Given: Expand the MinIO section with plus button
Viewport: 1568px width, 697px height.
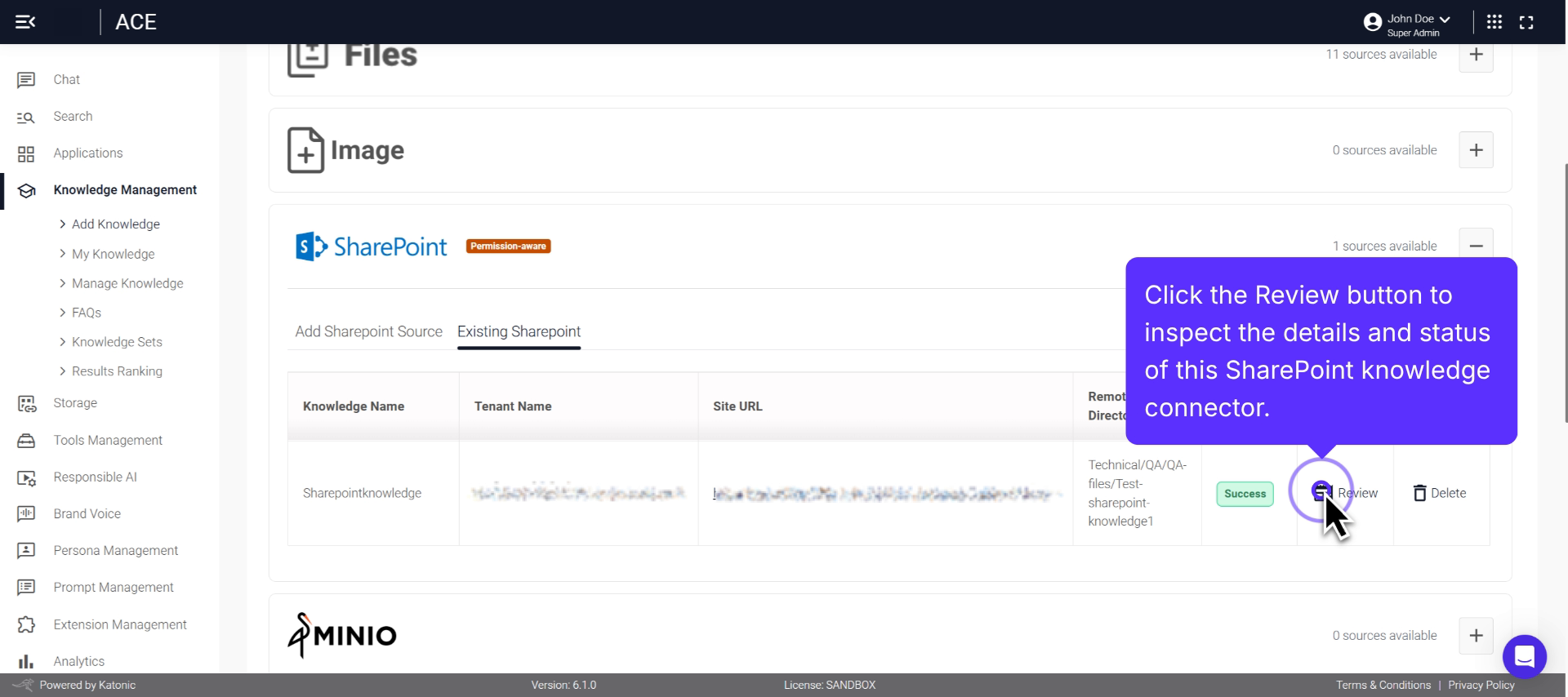Looking at the screenshot, I should 1476,636.
